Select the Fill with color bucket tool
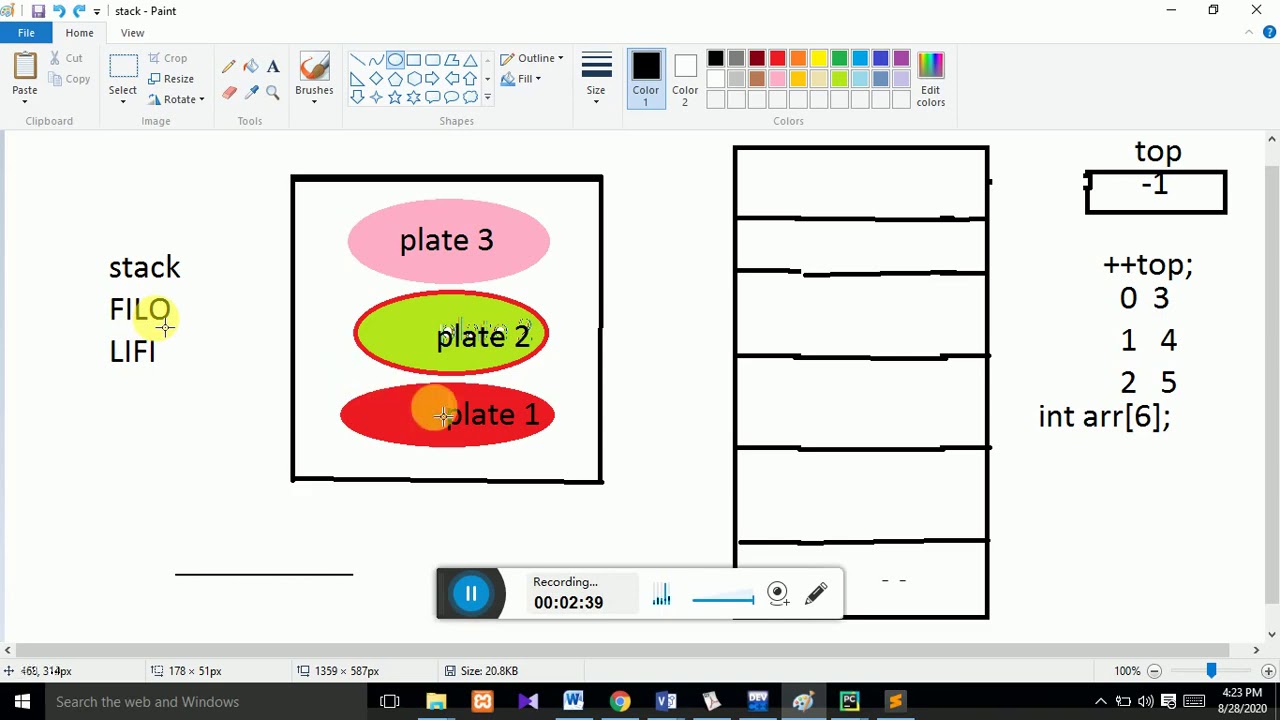1280x720 pixels. tap(251, 67)
